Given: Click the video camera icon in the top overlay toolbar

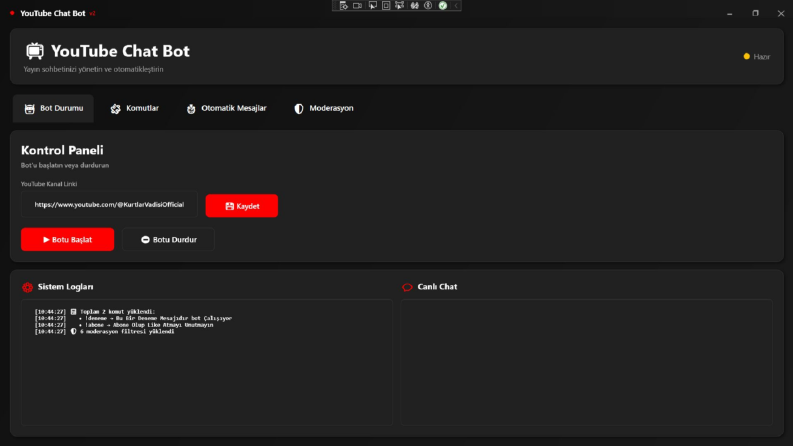Looking at the screenshot, I should pyautogui.click(x=358, y=6).
